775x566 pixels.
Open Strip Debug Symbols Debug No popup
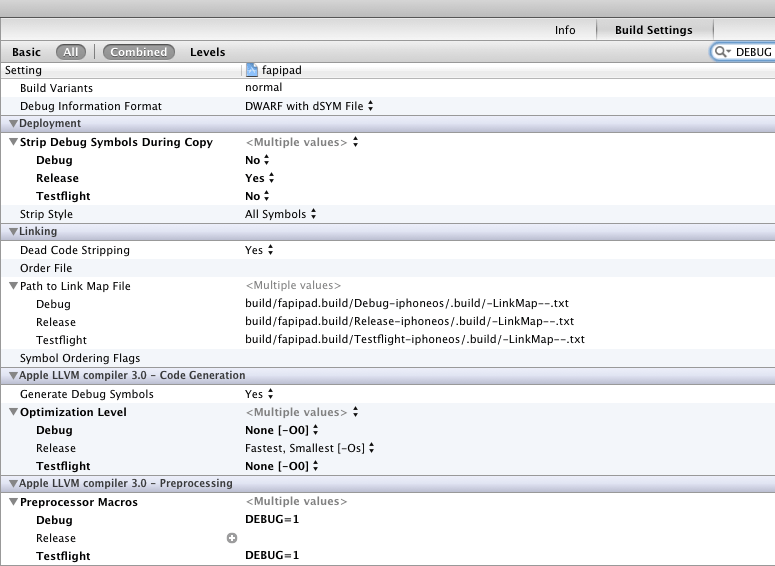[257, 160]
